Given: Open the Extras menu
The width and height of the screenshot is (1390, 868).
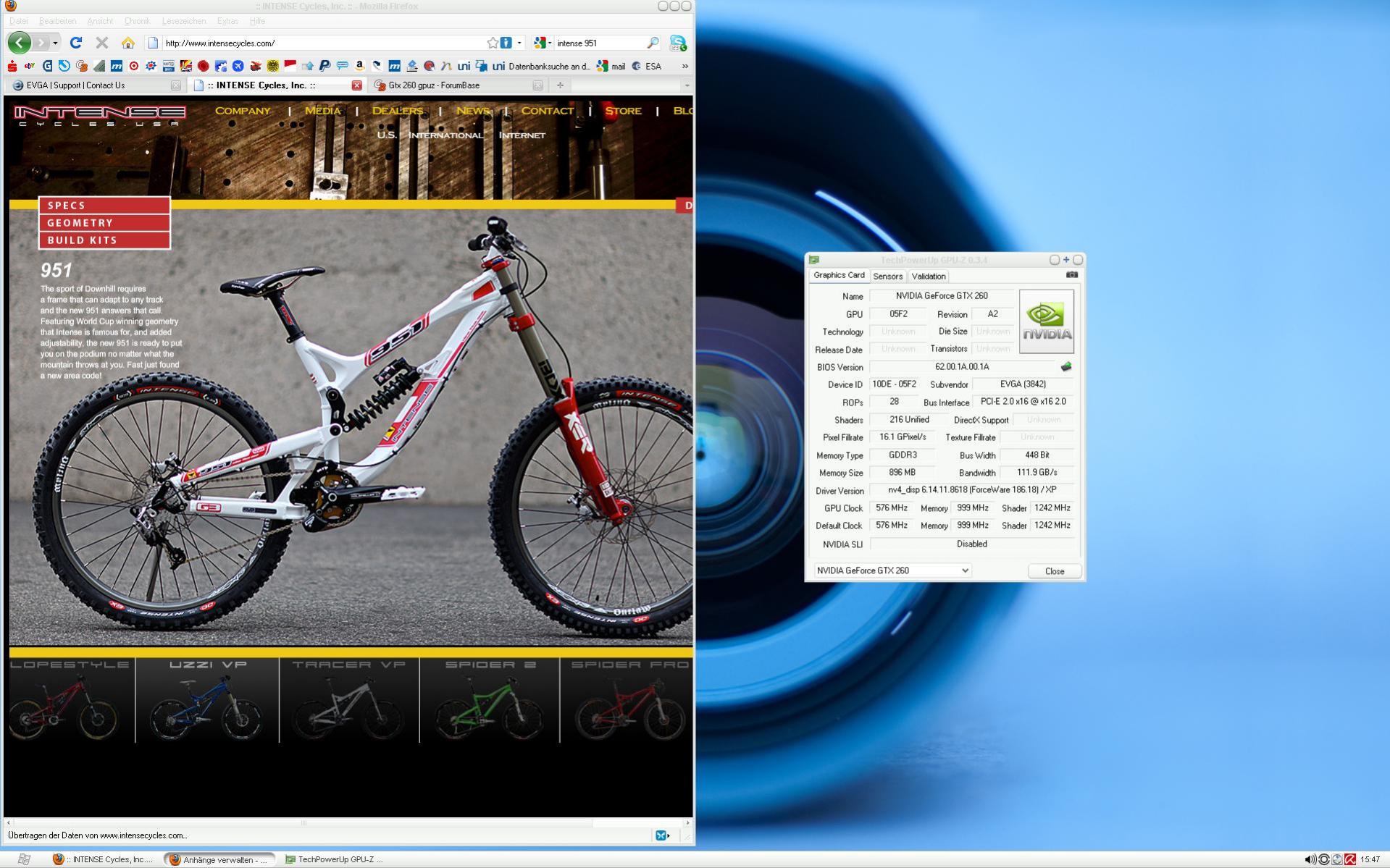Looking at the screenshot, I should (x=227, y=21).
